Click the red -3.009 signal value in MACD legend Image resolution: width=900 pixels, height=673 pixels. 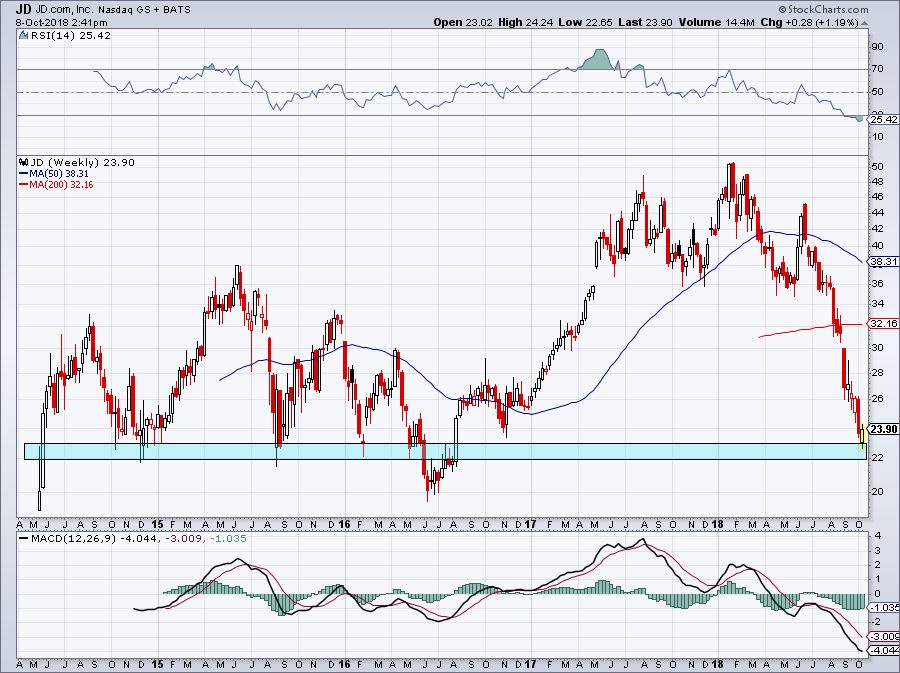coord(183,539)
